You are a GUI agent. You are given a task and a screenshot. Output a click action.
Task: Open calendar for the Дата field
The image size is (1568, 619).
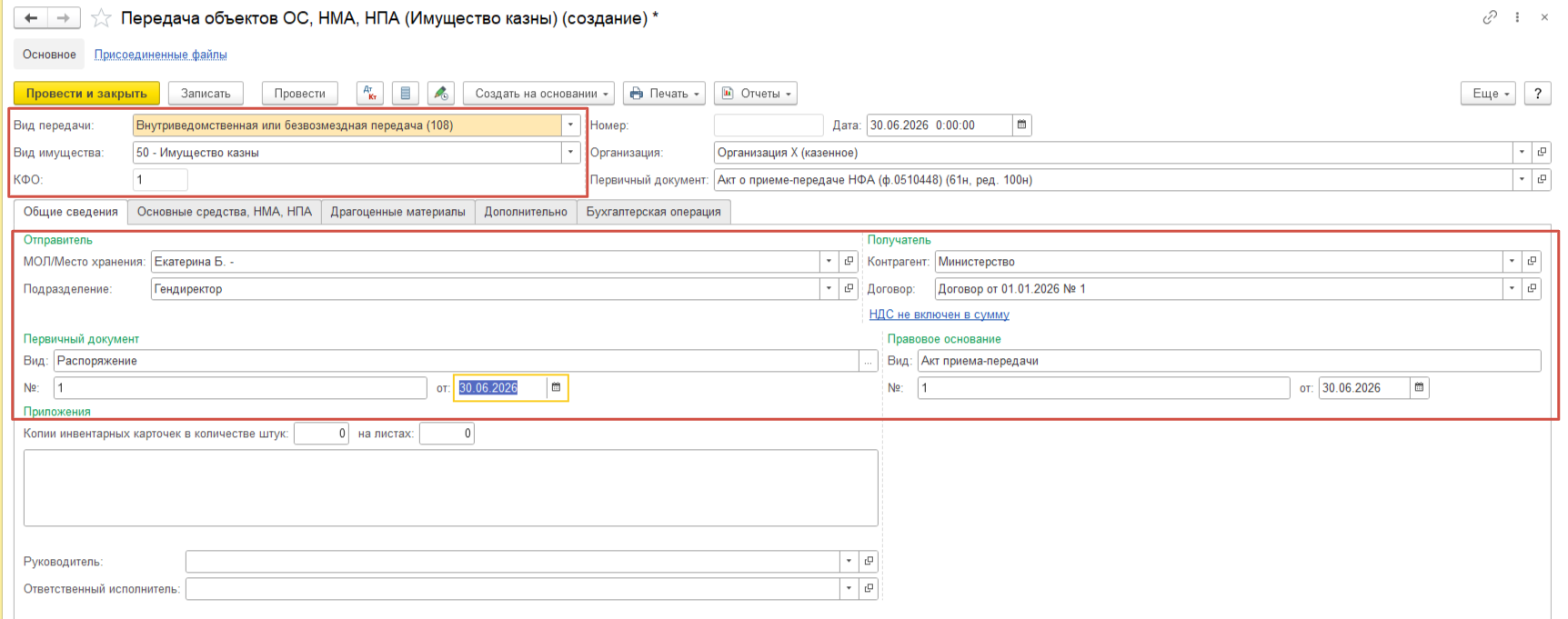click(x=1021, y=125)
